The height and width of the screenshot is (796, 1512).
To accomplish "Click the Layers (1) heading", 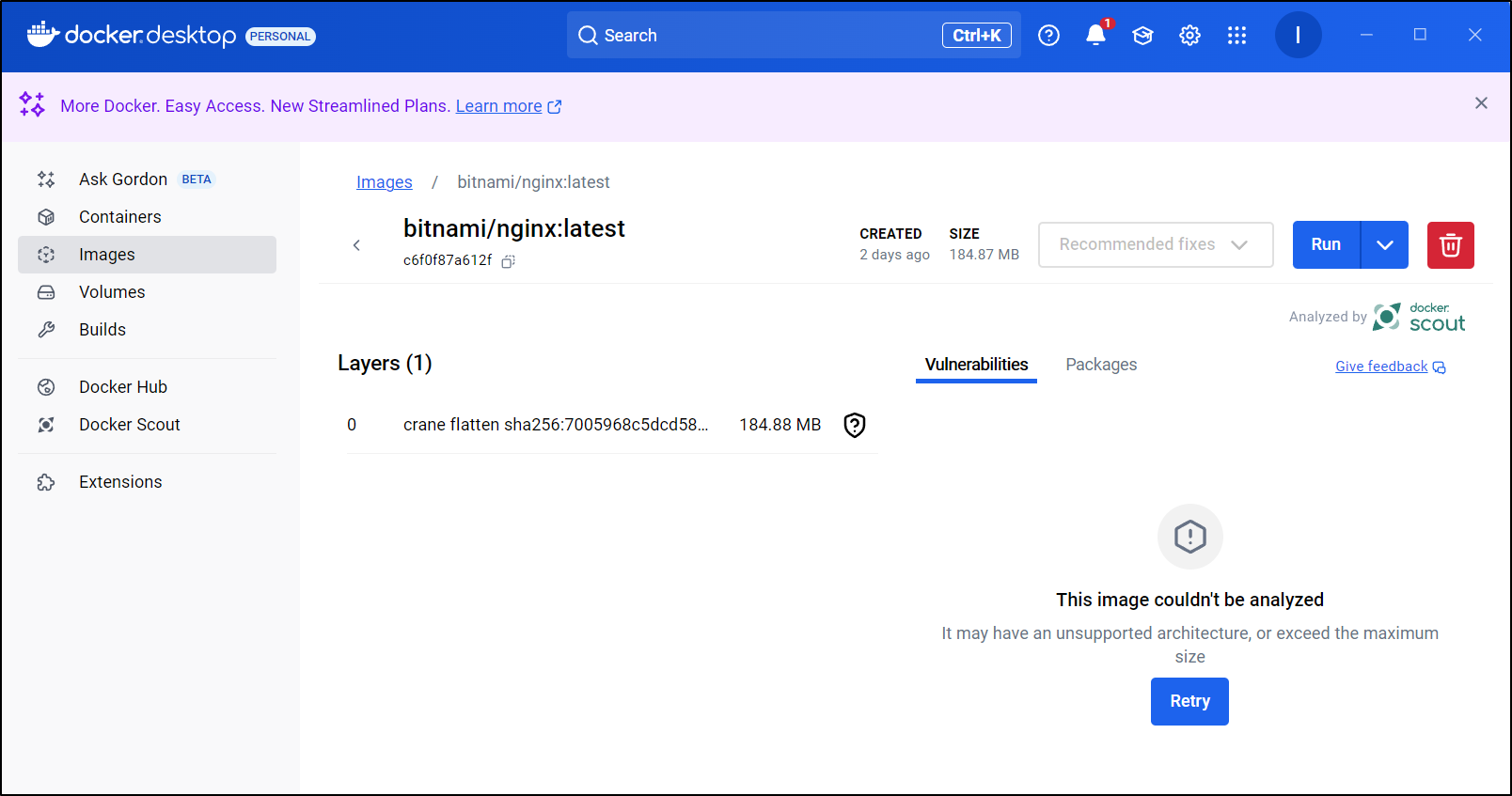I will pyautogui.click(x=385, y=364).
